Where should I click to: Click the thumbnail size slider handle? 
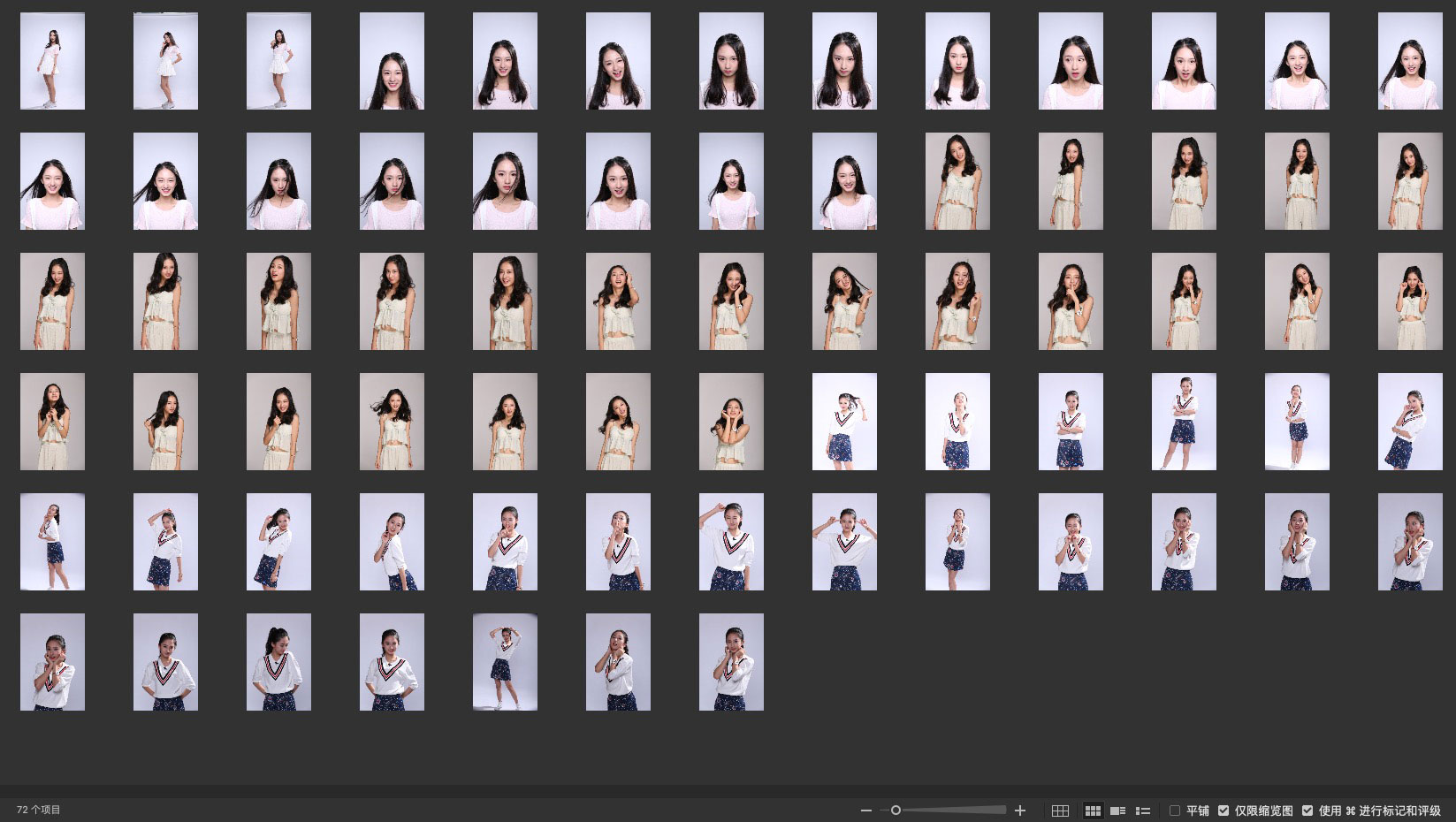pyautogui.click(x=896, y=811)
